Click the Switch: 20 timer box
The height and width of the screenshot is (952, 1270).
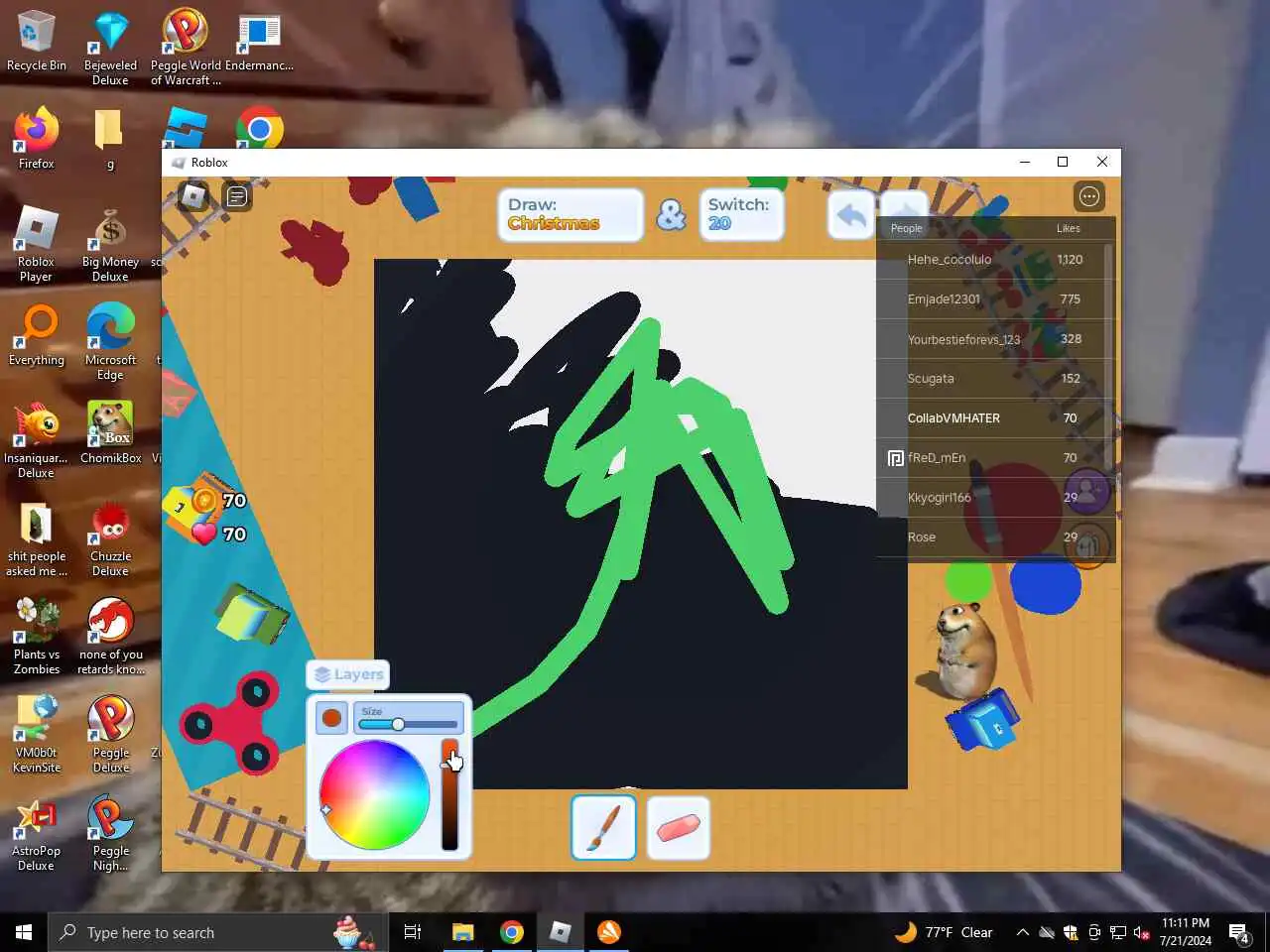(x=741, y=214)
